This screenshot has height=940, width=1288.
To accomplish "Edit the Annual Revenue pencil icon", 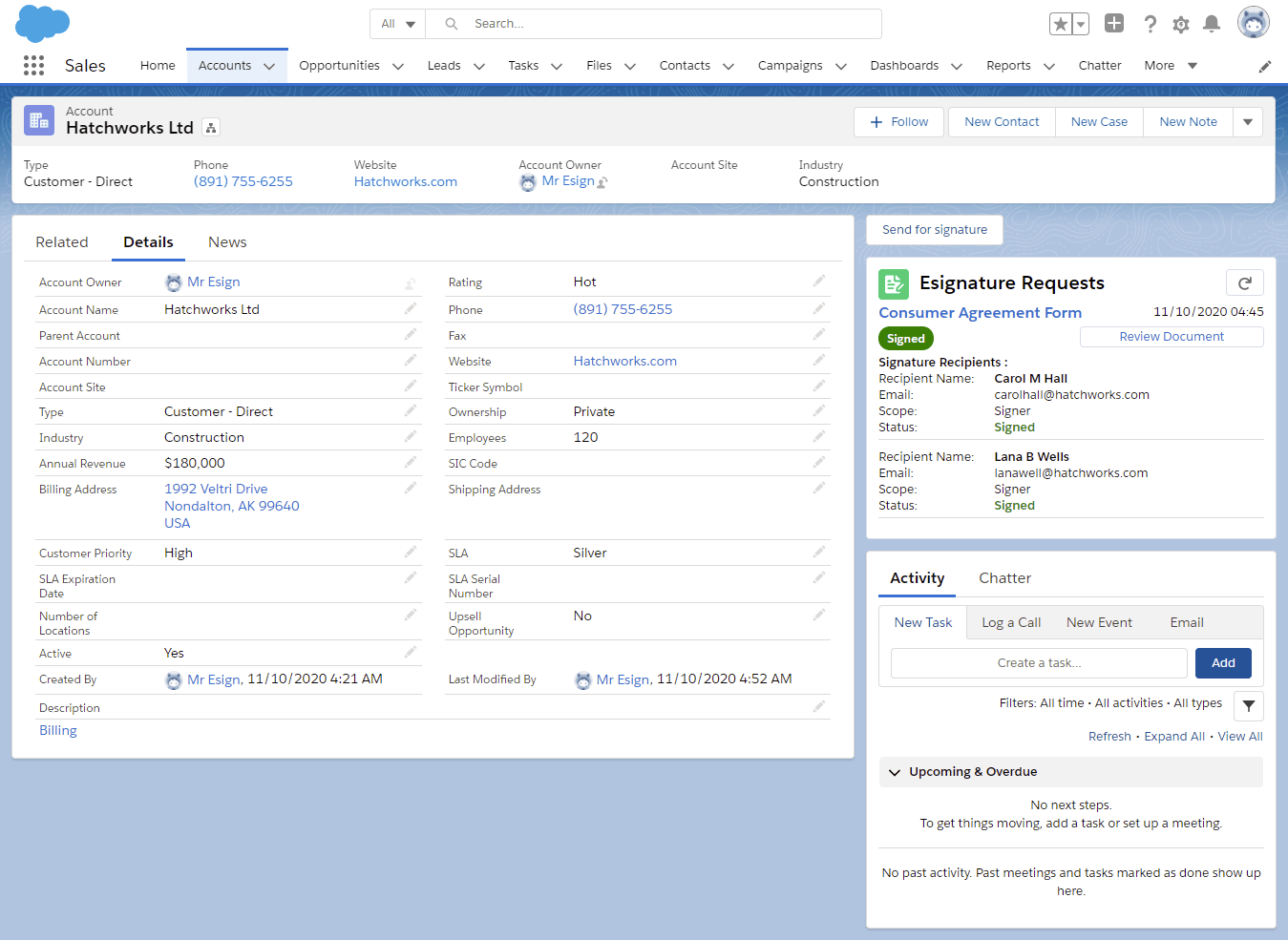I will pyautogui.click(x=411, y=462).
